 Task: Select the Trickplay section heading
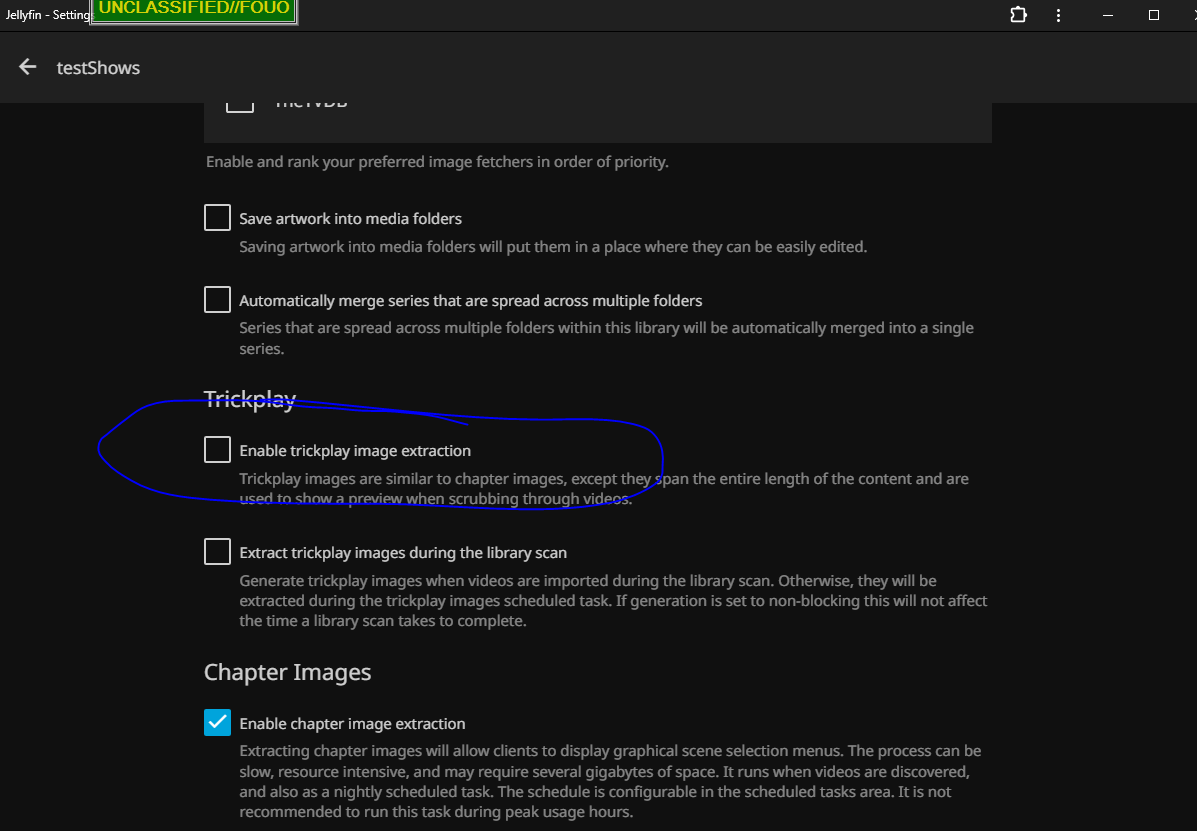(x=250, y=399)
